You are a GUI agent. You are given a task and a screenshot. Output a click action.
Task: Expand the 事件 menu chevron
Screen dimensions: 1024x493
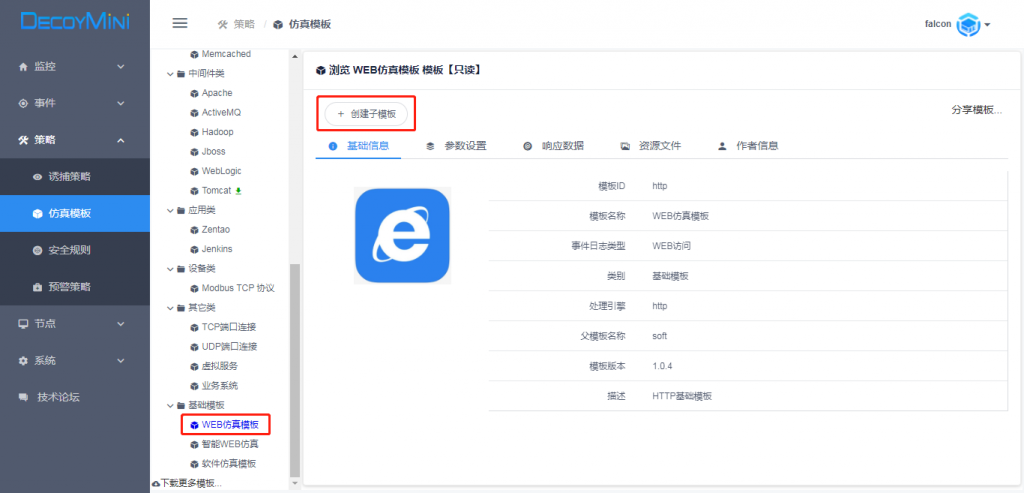tap(121, 103)
